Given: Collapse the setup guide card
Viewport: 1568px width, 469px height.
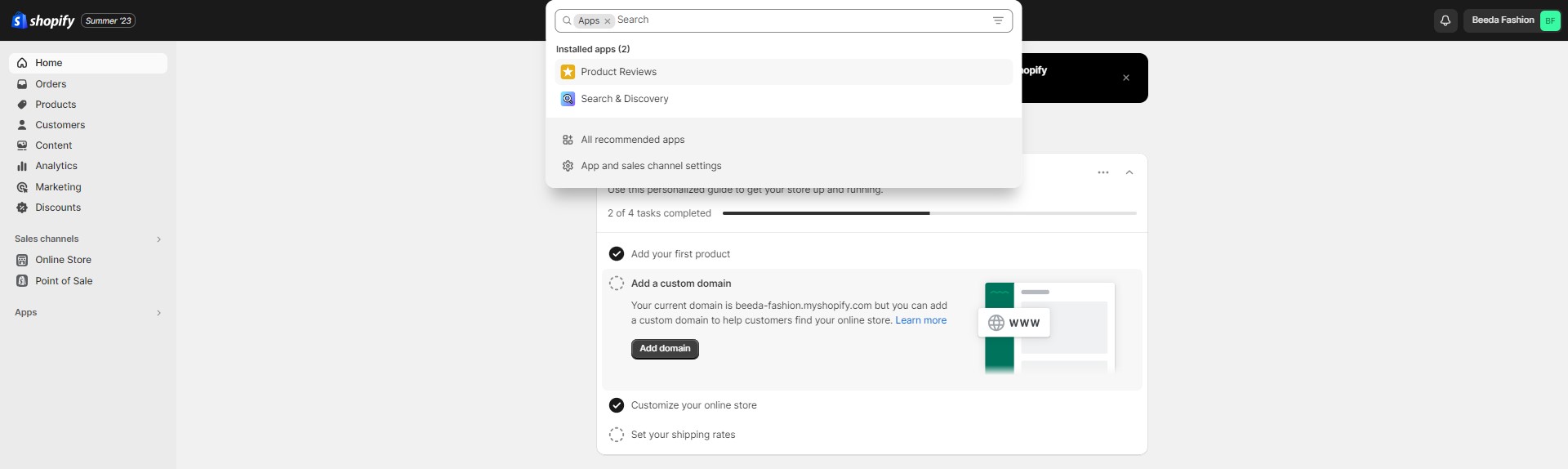Looking at the screenshot, I should tap(1129, 172).
